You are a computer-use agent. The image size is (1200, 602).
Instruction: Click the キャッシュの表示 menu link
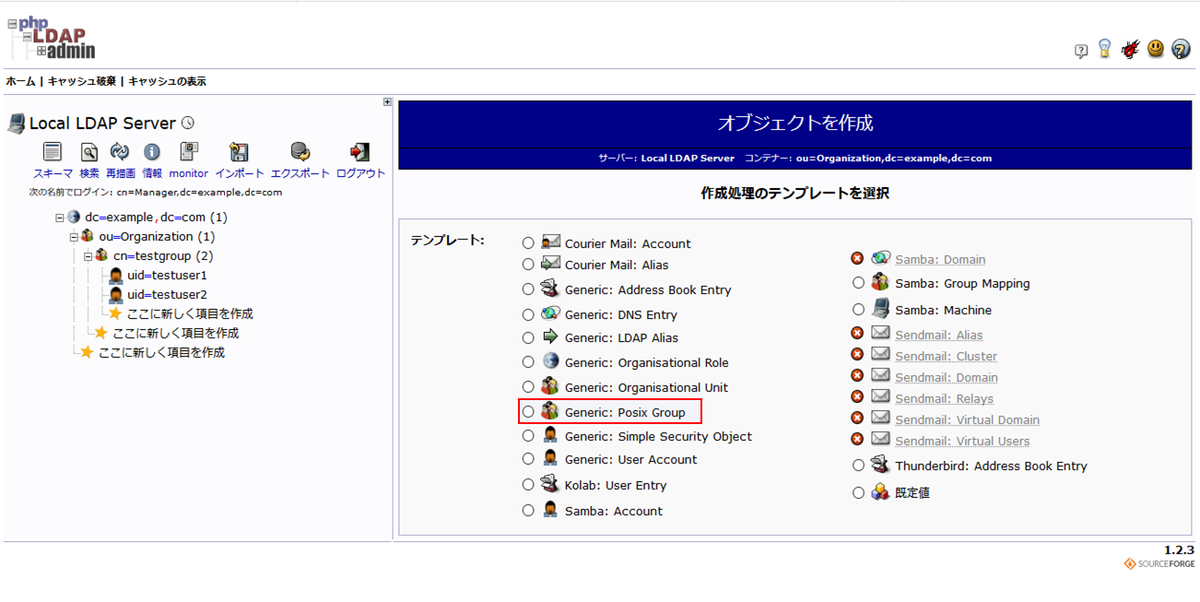[167, 81]
